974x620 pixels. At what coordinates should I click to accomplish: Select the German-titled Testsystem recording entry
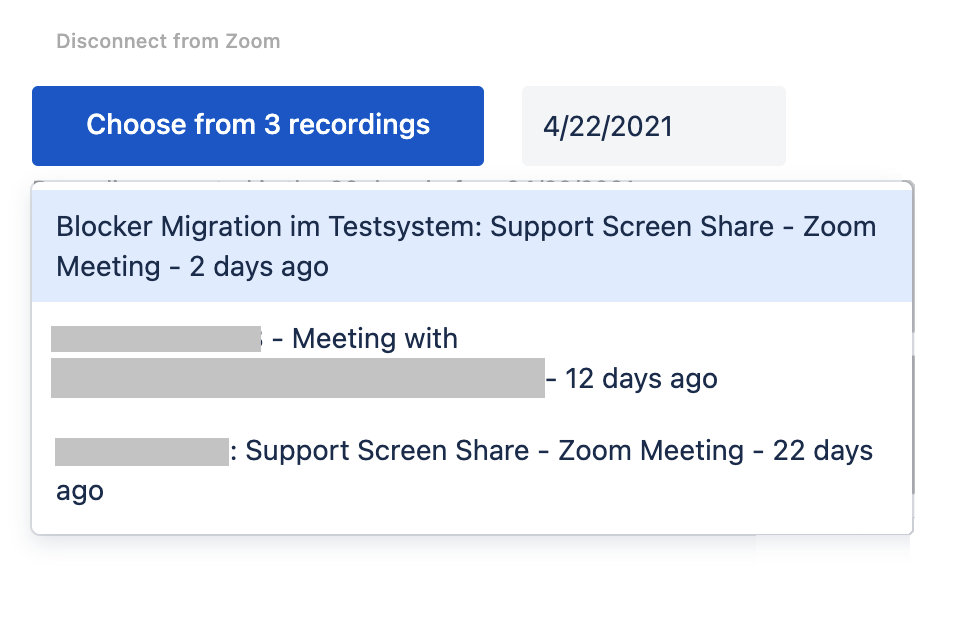click(472, 246)
